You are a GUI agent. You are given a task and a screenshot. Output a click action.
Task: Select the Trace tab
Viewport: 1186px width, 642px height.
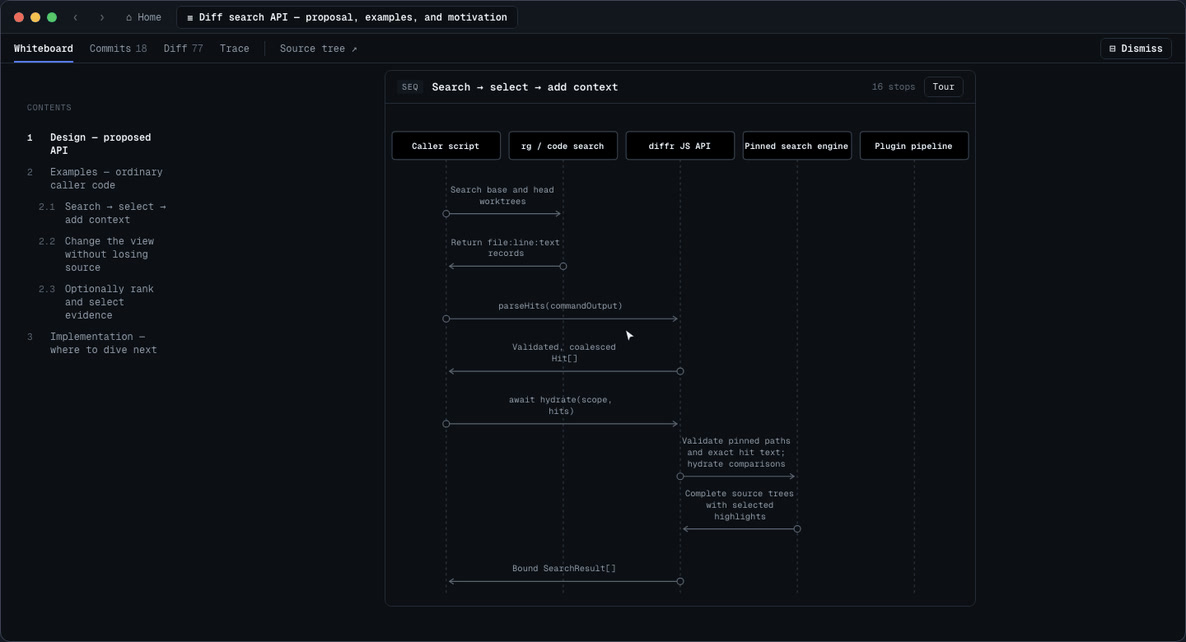click(x=234, y=48)
